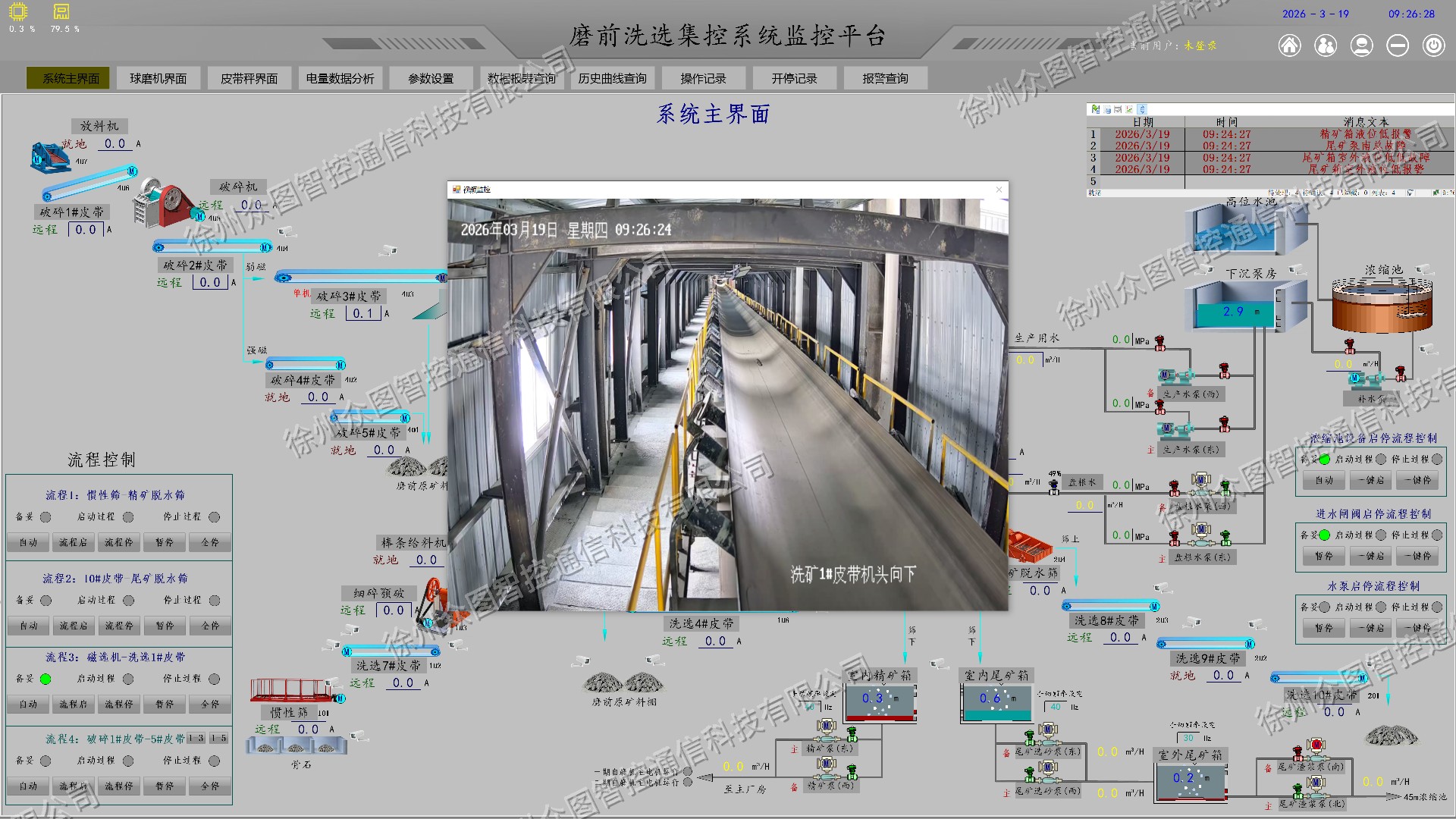Click the acknowledge check icon in the alarm toolbar

point(1129,109)
